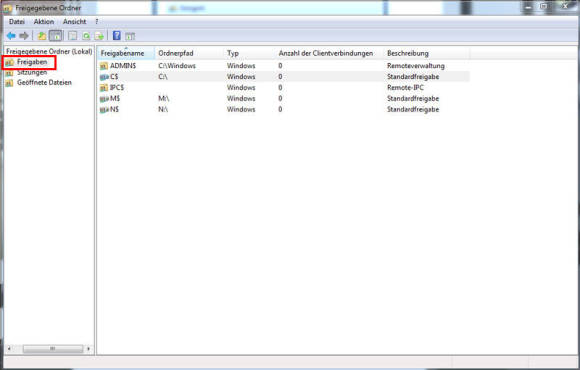Sort by the Freigabename column header
Viewport: 580px width, 370px height.
coord(126,53)
